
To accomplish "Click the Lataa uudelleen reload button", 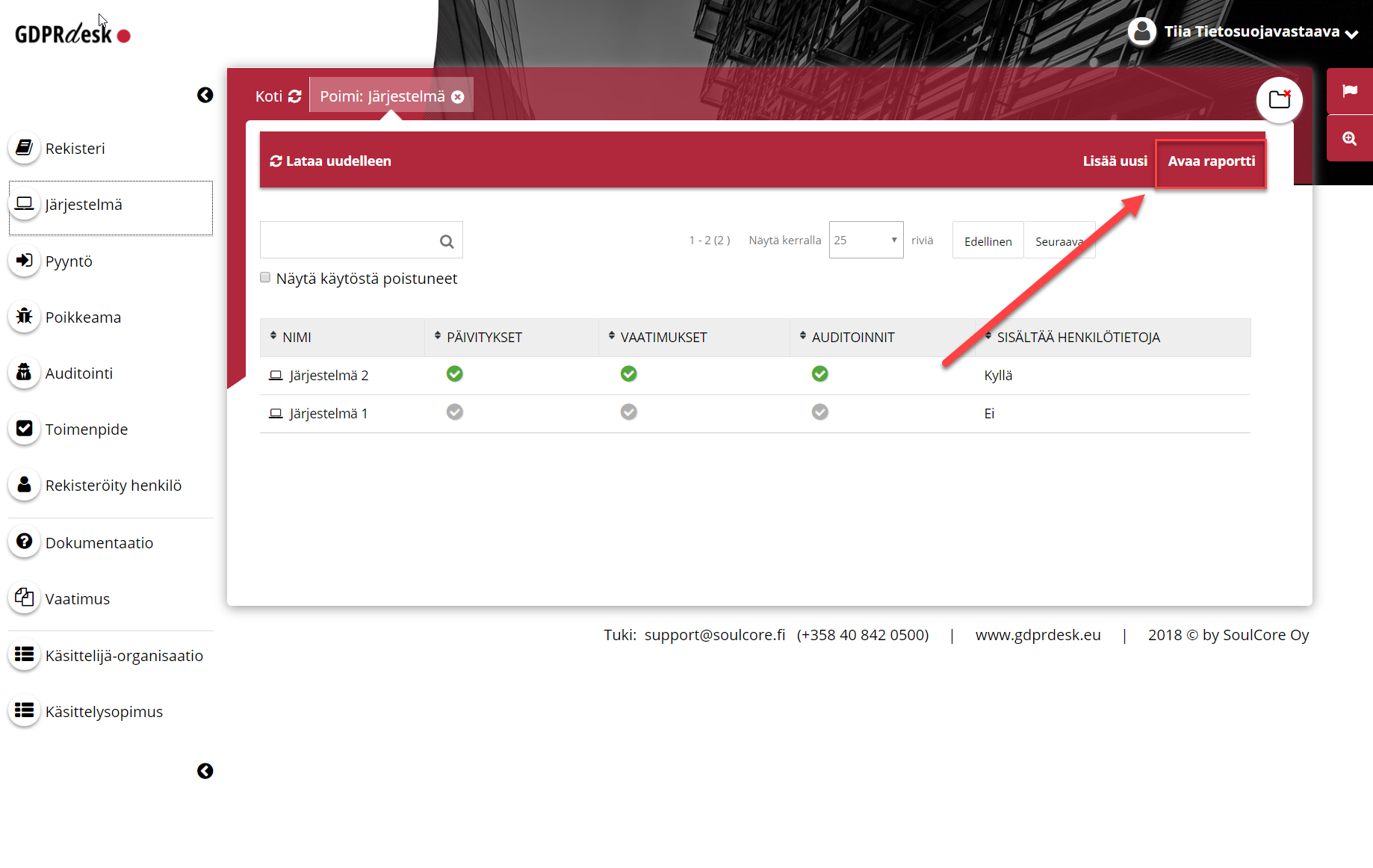I will tap(331, 161).
